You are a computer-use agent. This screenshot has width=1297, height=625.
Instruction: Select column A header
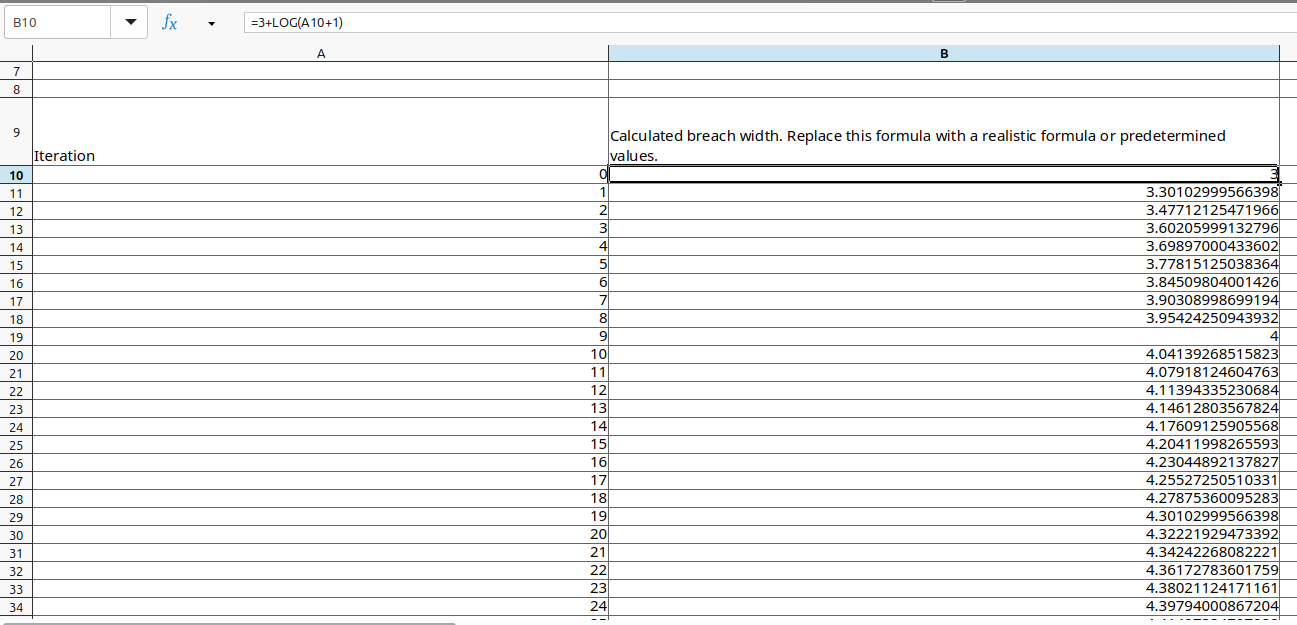(x=320, y=52)
